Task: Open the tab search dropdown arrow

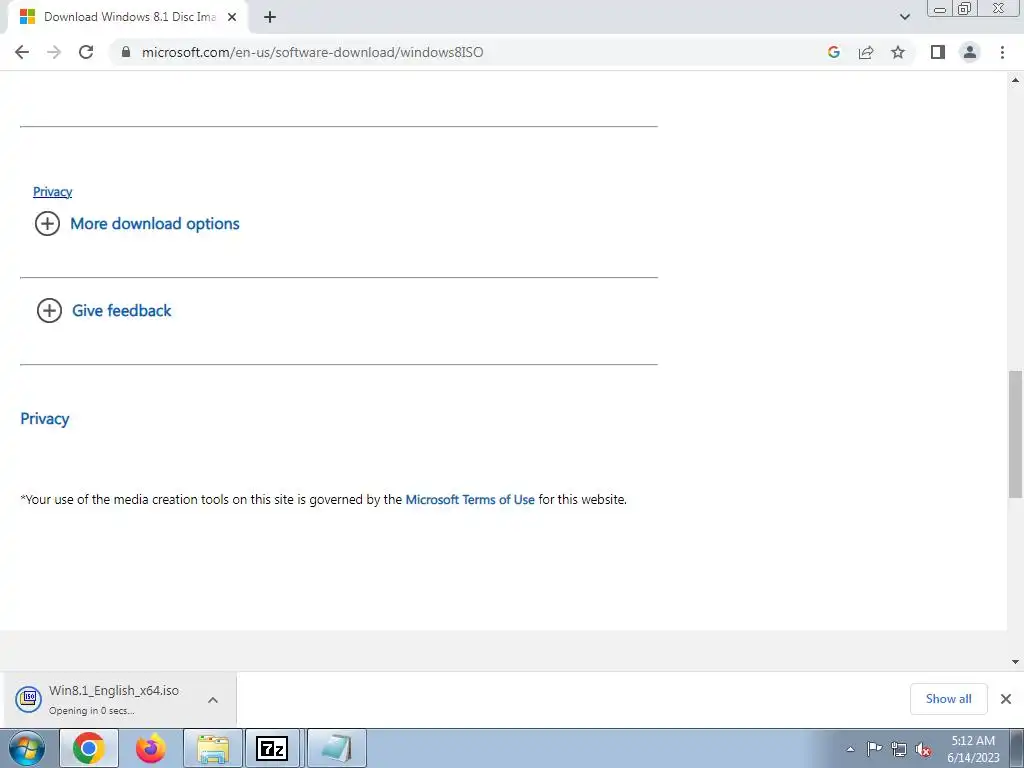Action: [x=904, y=17]
